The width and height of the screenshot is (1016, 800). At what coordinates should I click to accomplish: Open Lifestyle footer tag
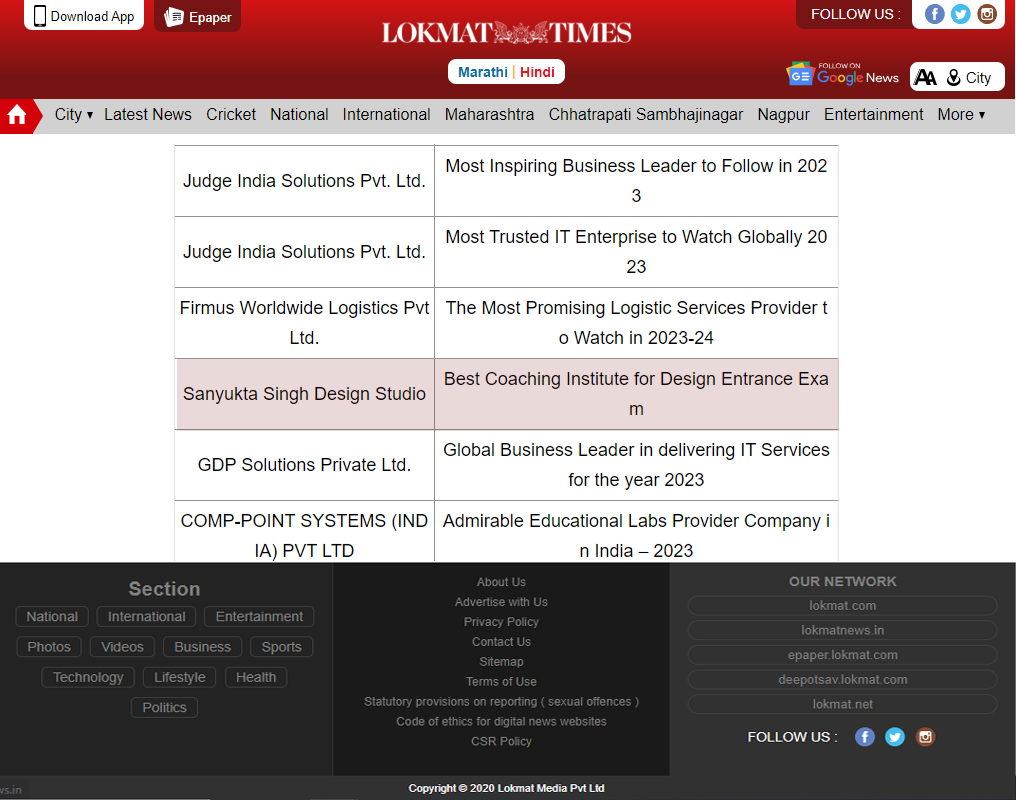[x=179, y=678]
